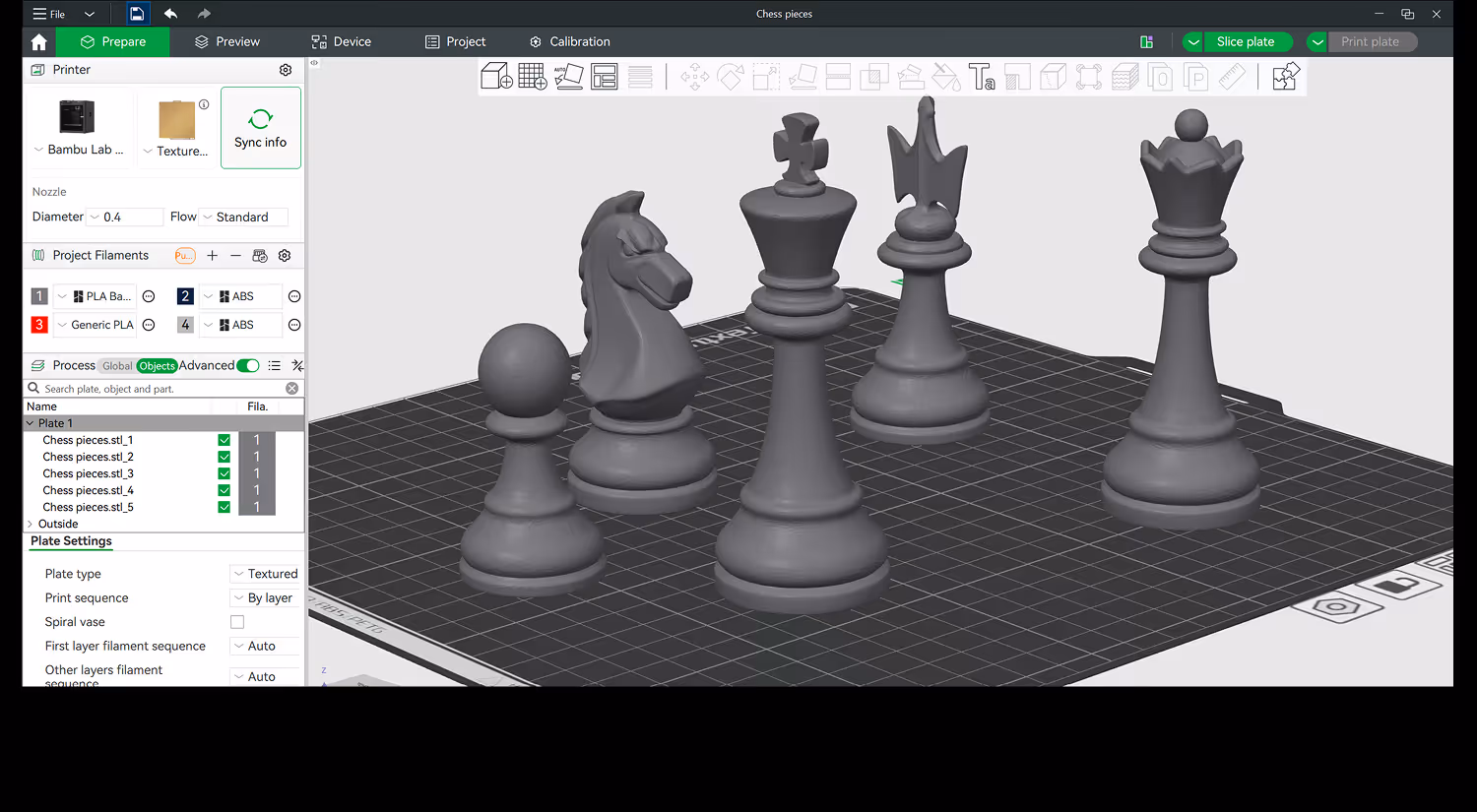Open filament 2 ABS dropdown
This screenshot has width=1477, height=812.
tap(241, 296)
